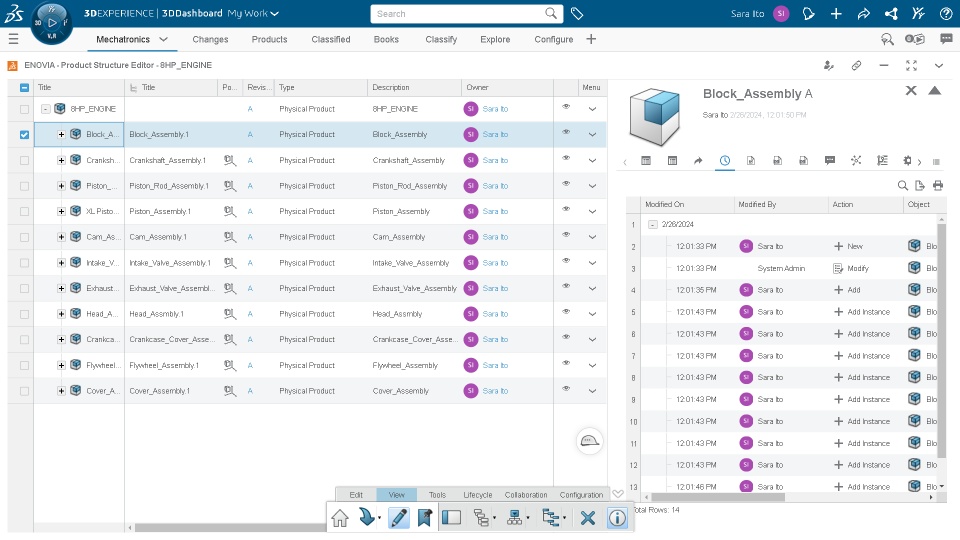
Task: Click into the top Search field
Action: 455,14
